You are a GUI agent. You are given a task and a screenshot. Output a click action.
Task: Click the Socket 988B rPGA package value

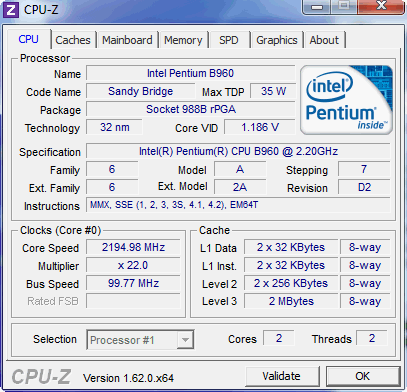coord(191,109)
